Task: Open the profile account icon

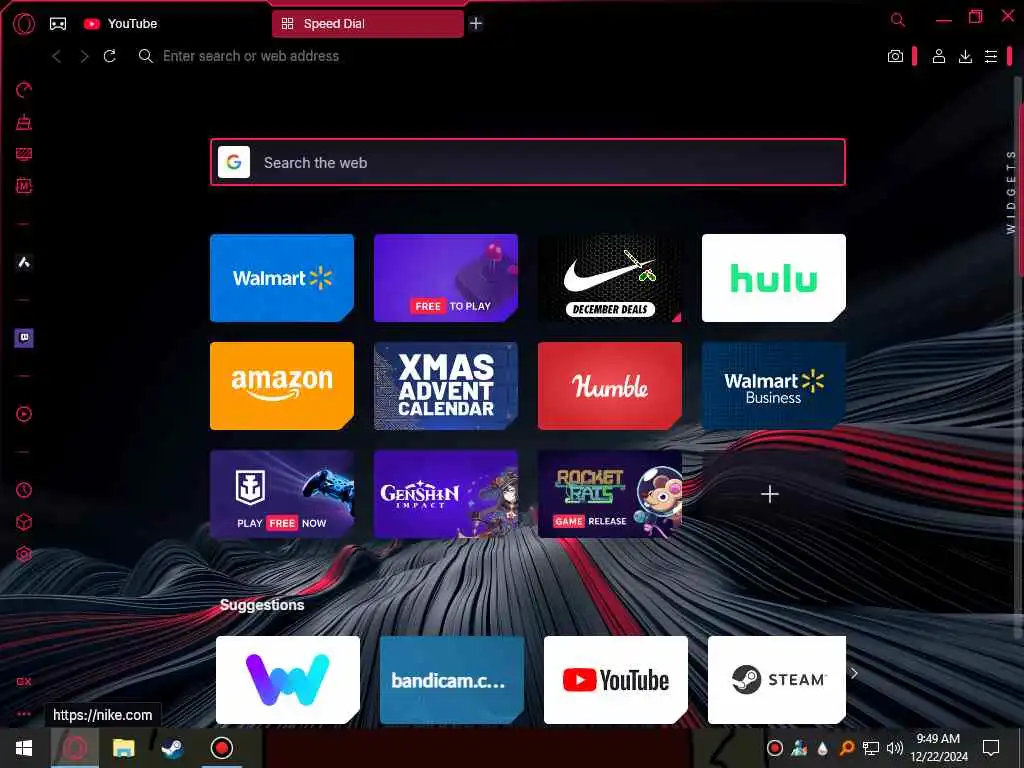Action: pos(938,56)
